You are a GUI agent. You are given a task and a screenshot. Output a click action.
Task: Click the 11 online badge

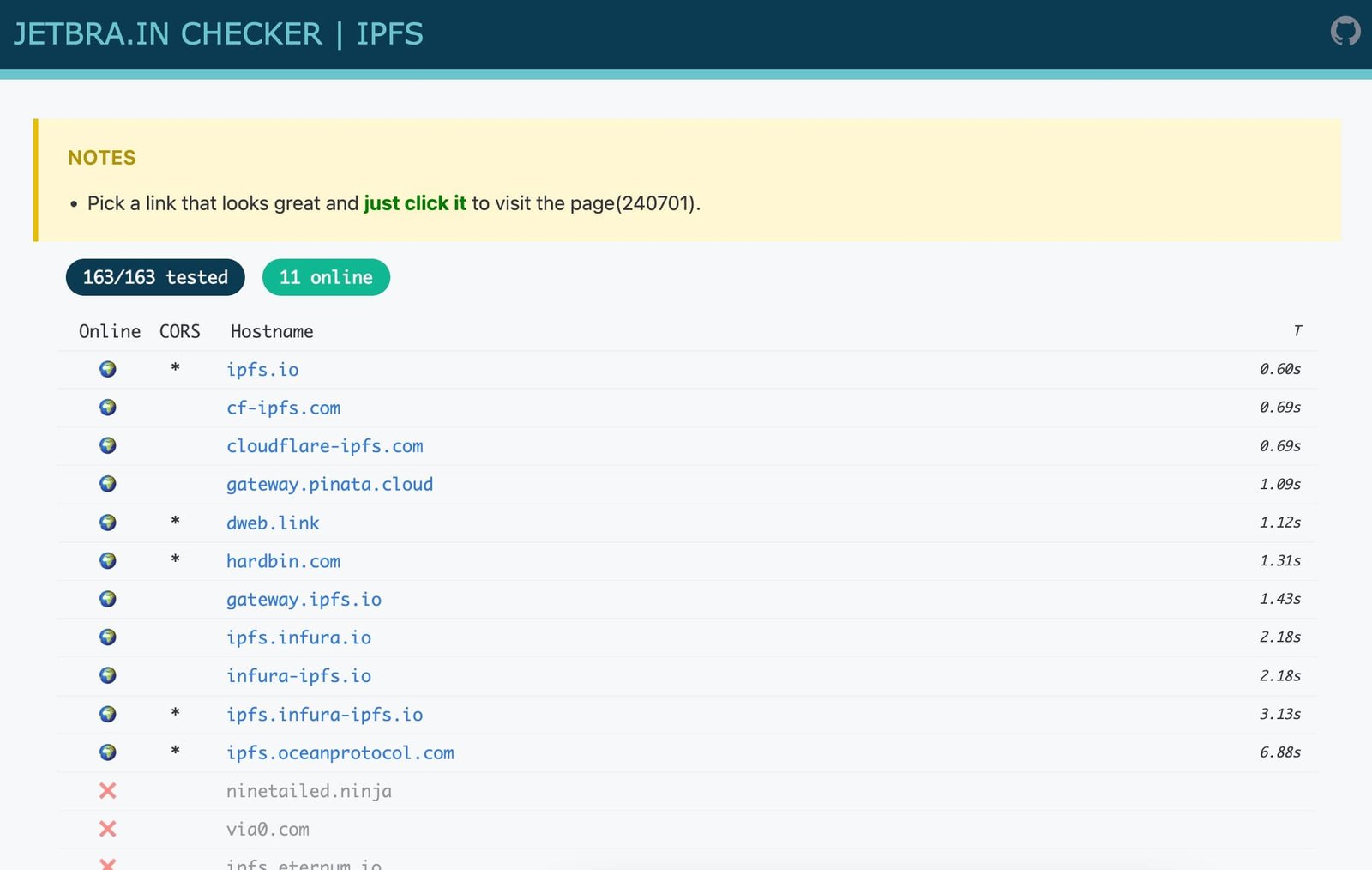pos(326,277)
